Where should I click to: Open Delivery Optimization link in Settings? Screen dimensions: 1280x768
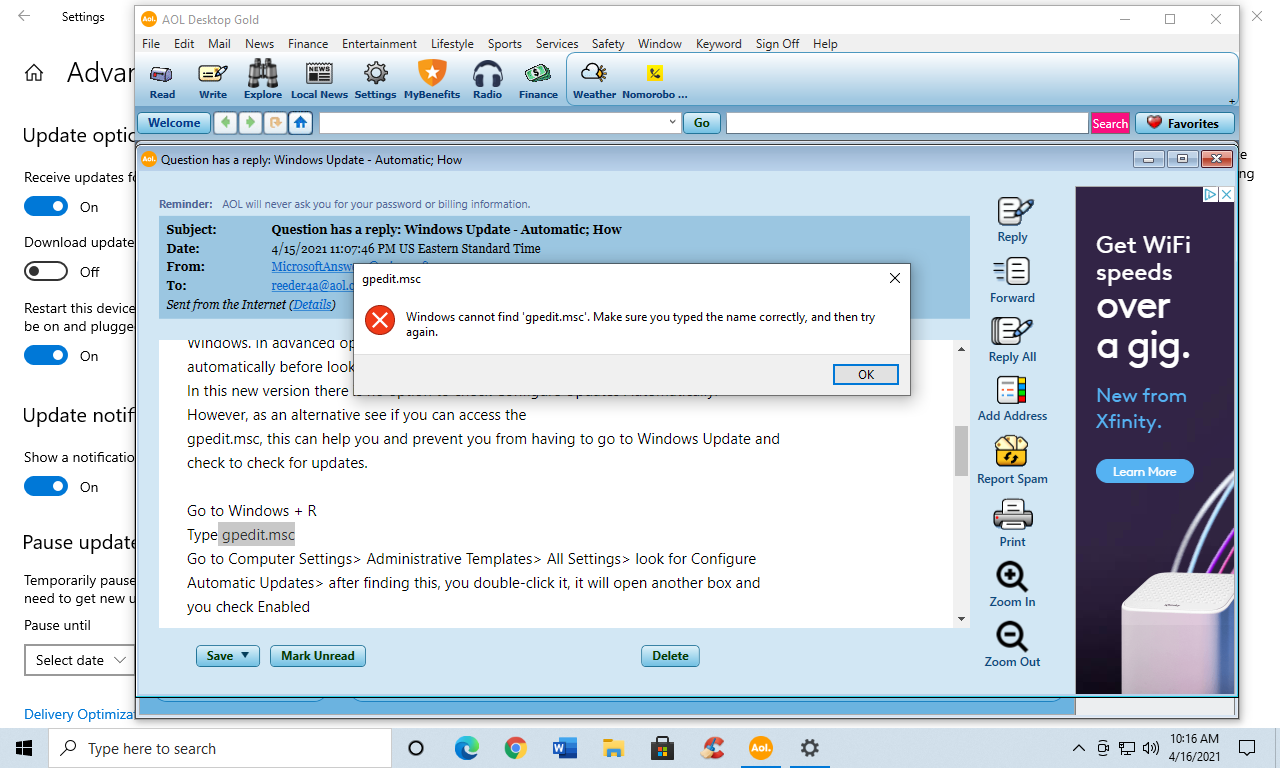point(80,714)
